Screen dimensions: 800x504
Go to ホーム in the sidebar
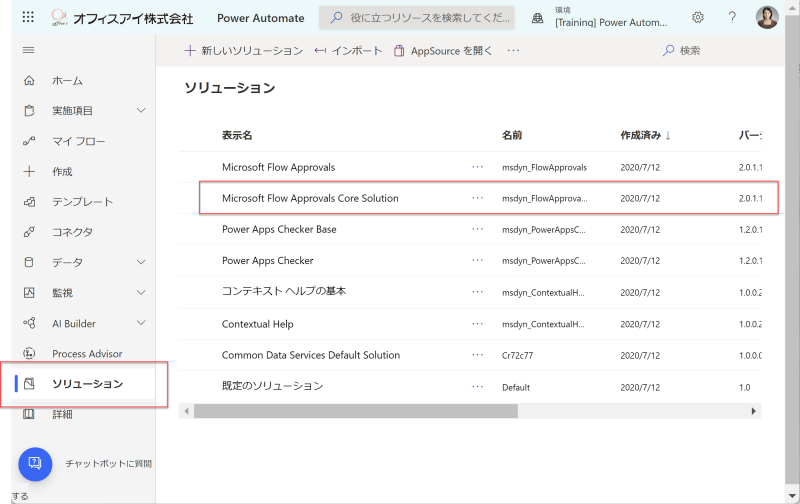67,81
